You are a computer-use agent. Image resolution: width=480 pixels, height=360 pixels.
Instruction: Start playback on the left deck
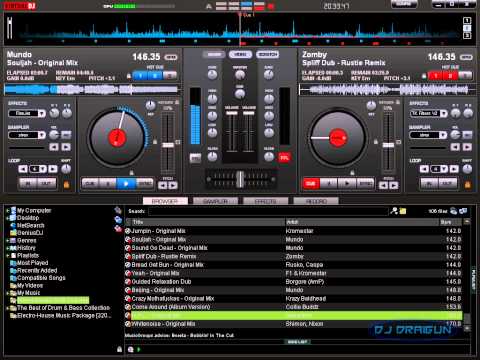pos(127,184)
